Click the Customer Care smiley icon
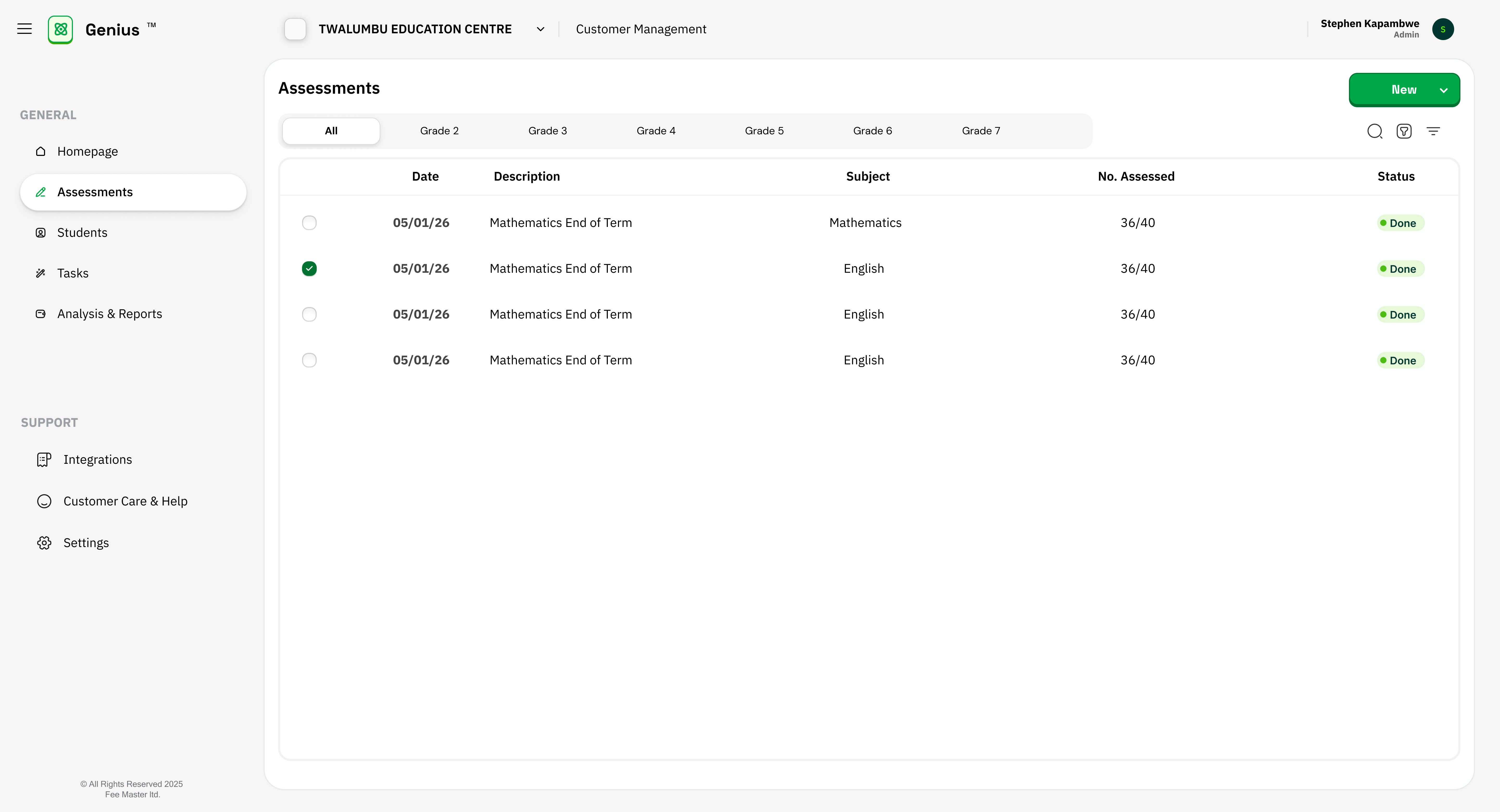 [44, 501]
